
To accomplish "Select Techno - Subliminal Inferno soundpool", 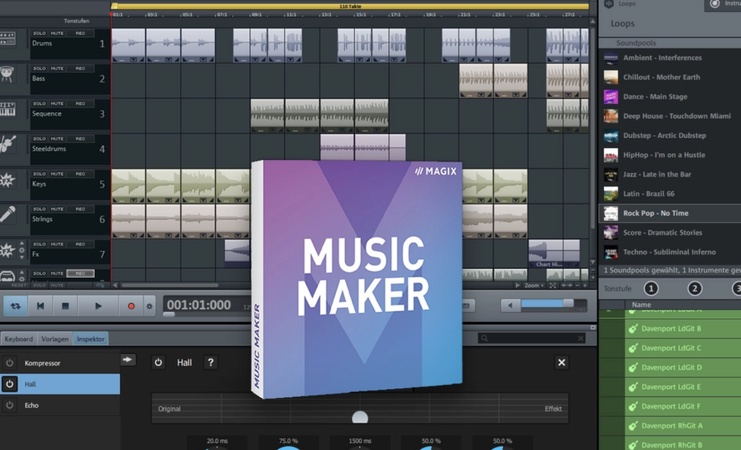I will click(670, 252).
